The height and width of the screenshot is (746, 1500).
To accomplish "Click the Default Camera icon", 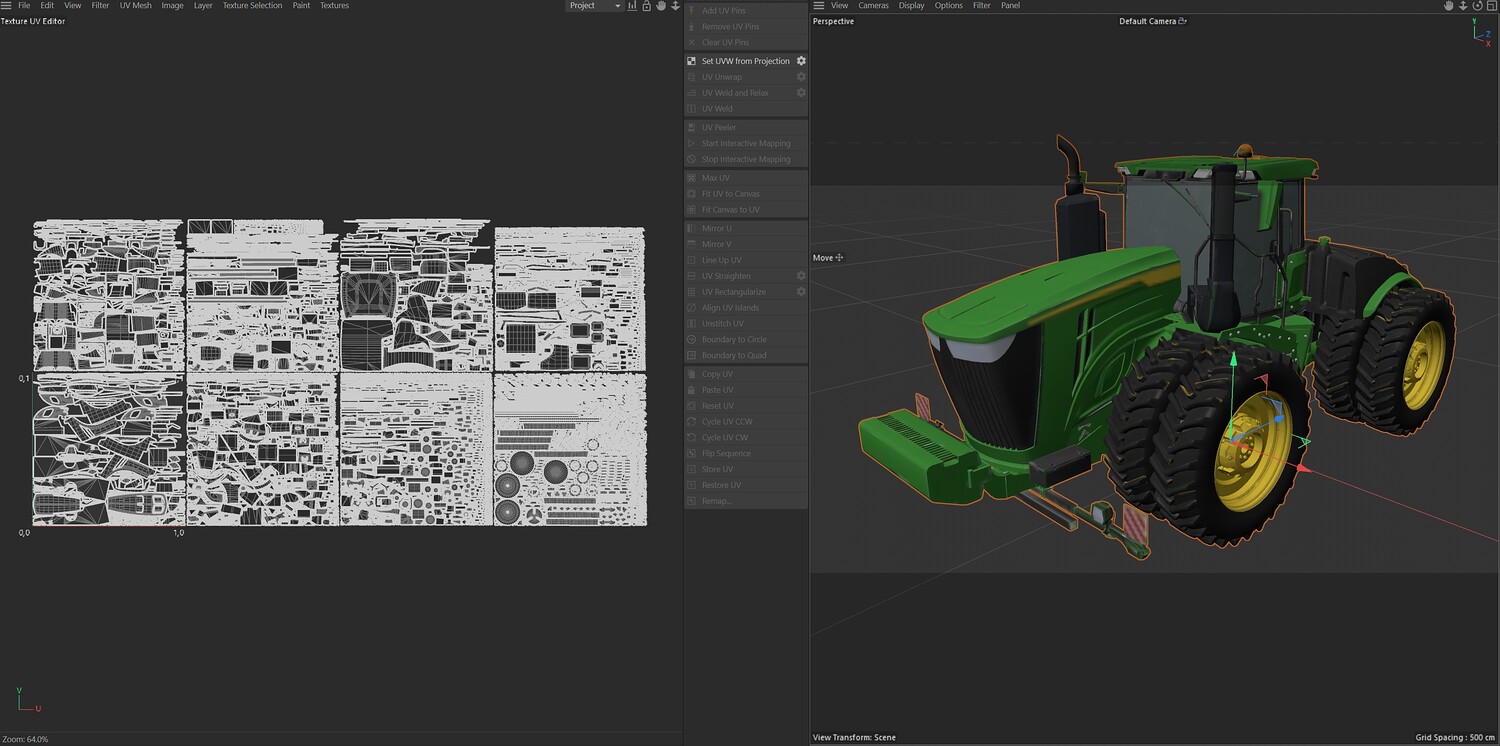I will pyautogui.click(x=1182, y=21).
